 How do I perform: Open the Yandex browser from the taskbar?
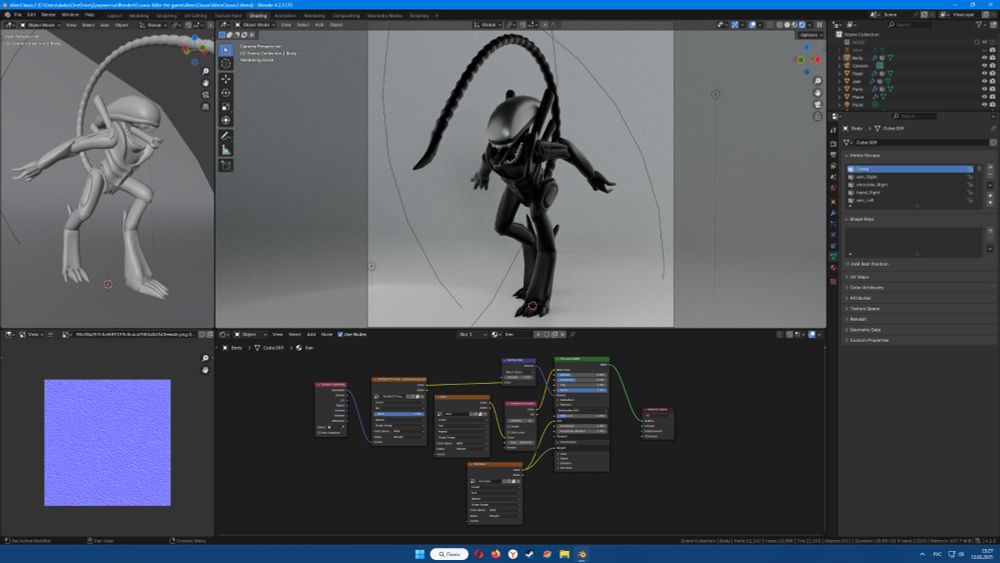(x=513, y=553)
